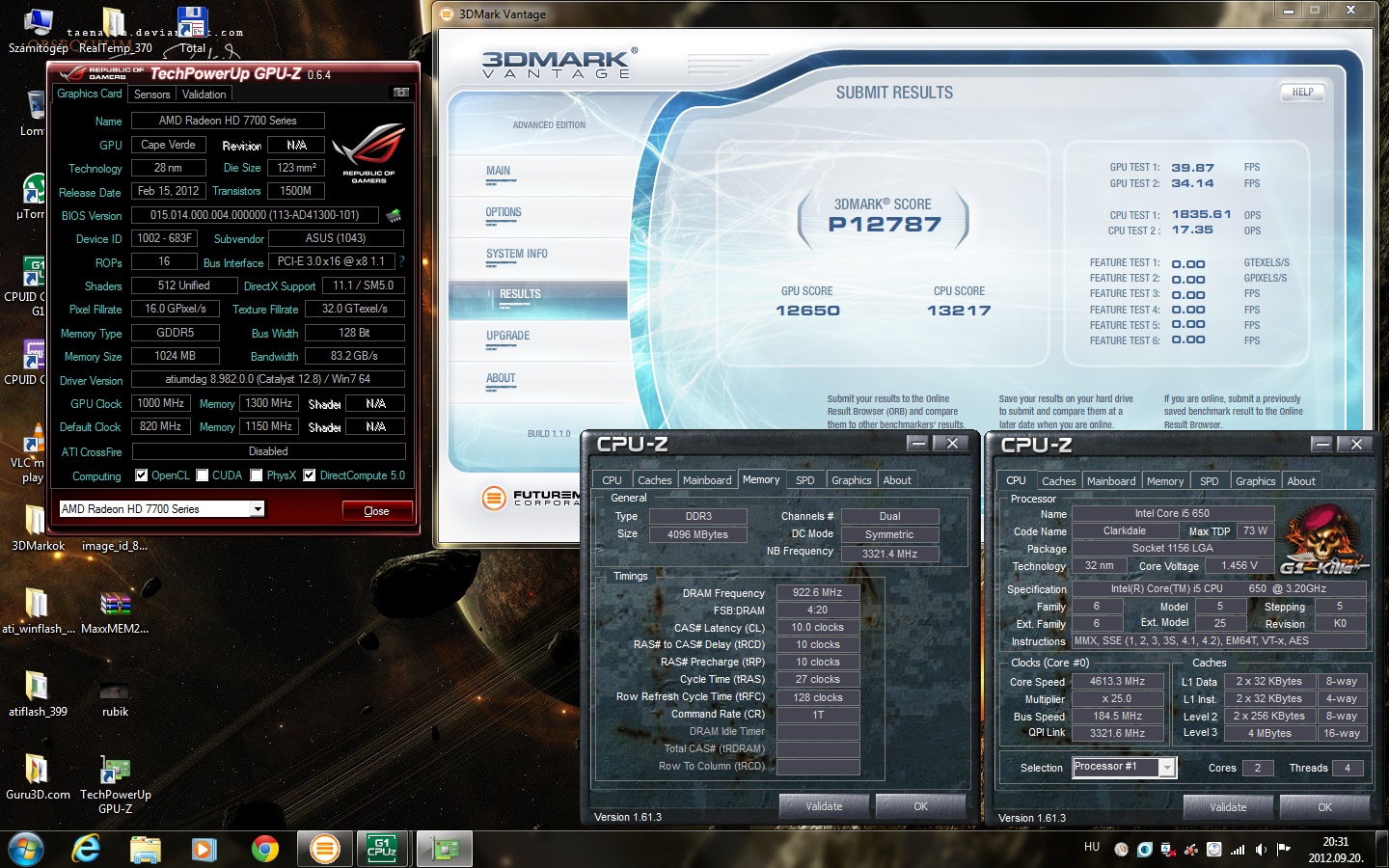Click the Bus Interface question mark icon
This screenshot has height=868, width=1389.
(401, 261)
